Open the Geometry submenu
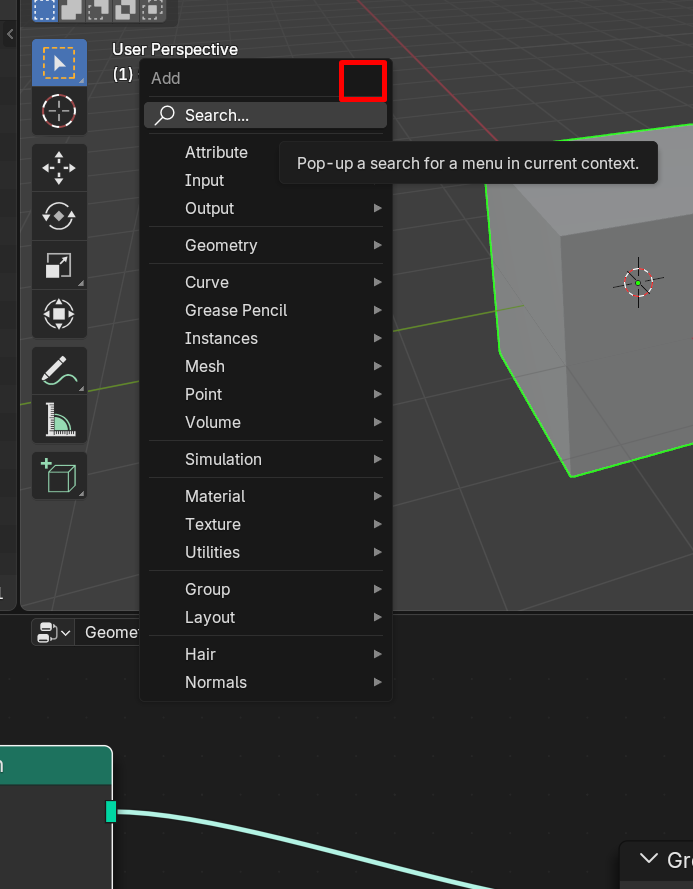693x889 pixels. coord(265,245)
